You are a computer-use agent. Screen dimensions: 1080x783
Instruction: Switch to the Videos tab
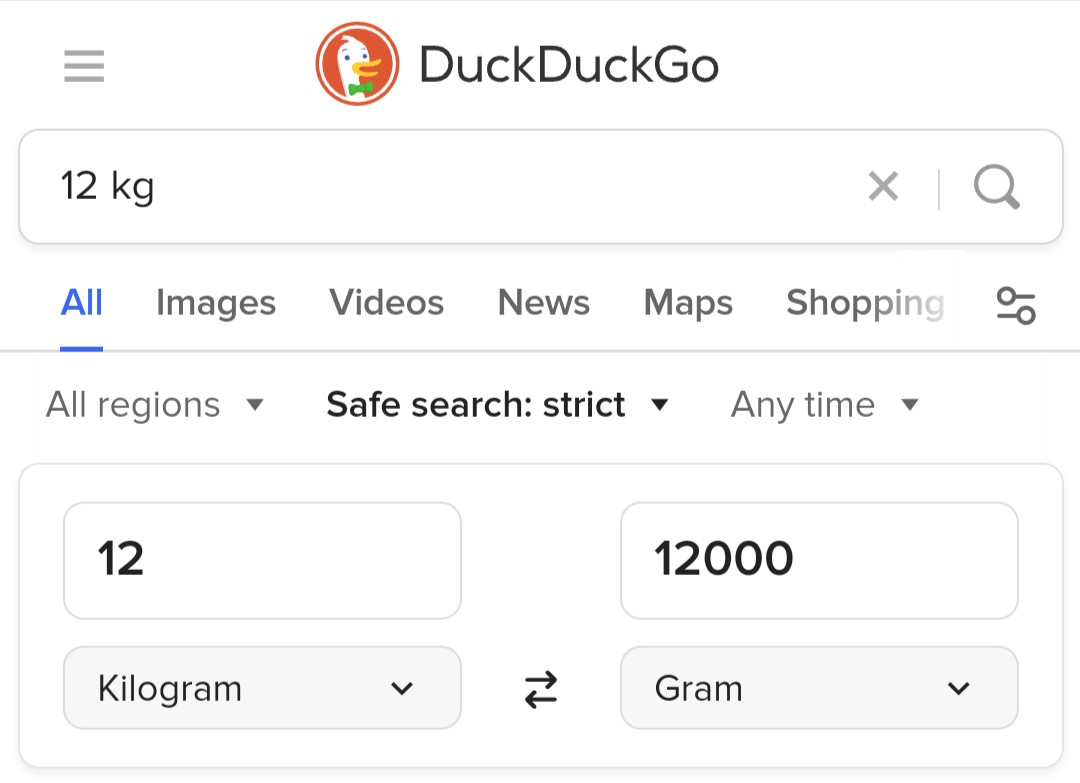coord(387,303)
